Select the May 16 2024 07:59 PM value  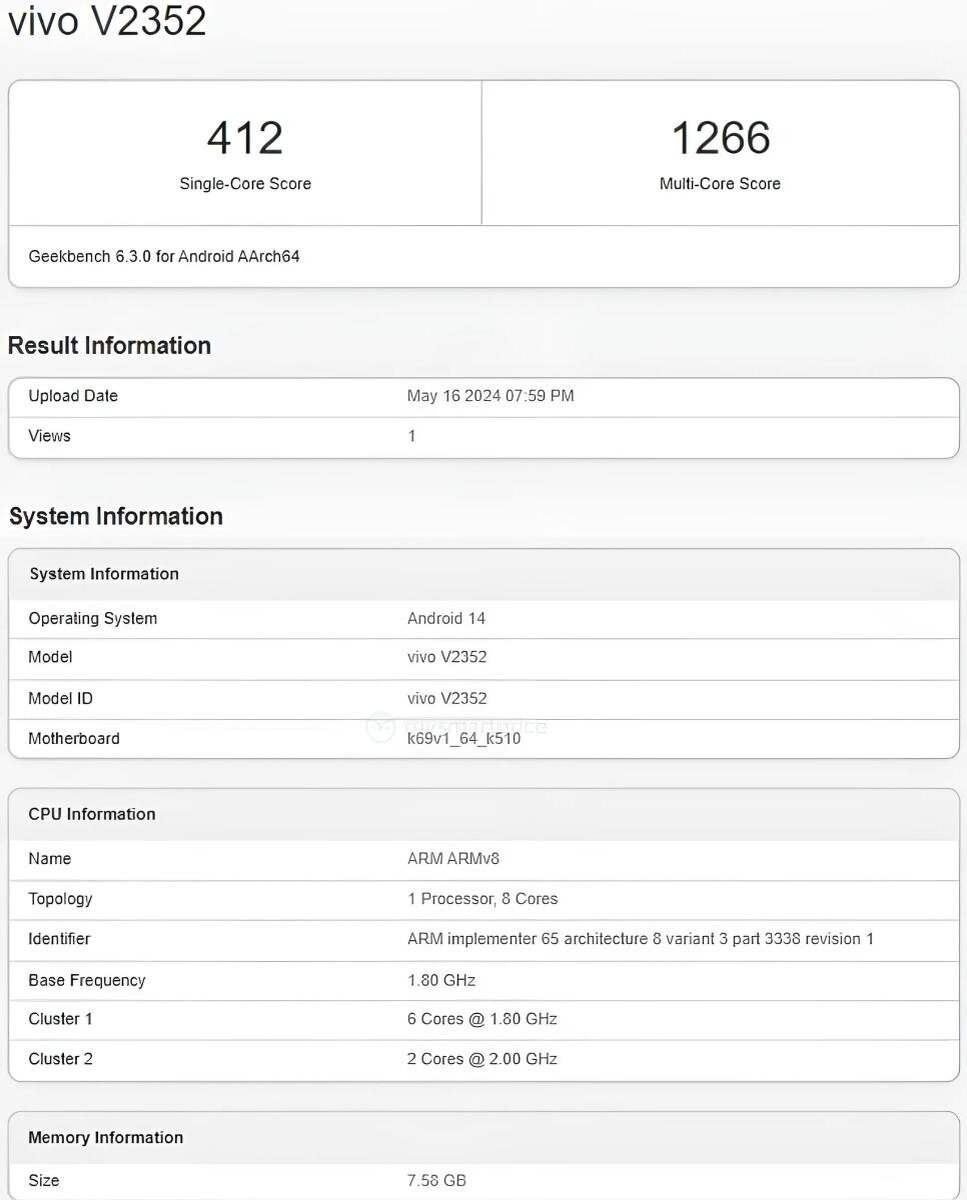pyautogui.click(x=490, y=396)
